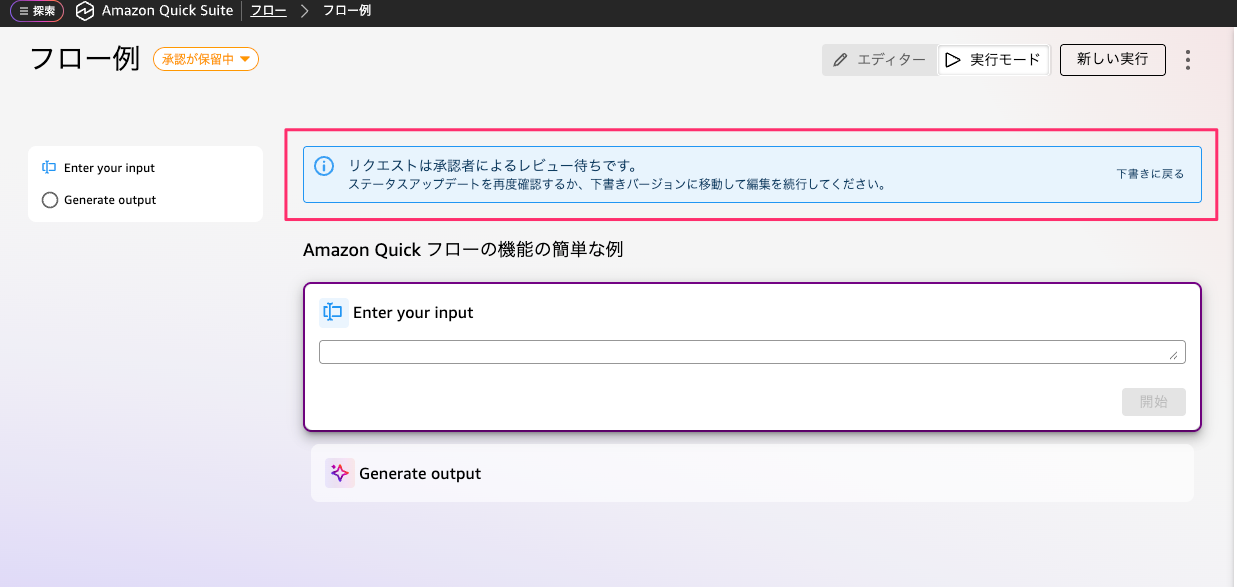This screenshot has height=587, width=1237.
Task: Click the 新しい実行 button
Action: click(x=1112, y=59)
